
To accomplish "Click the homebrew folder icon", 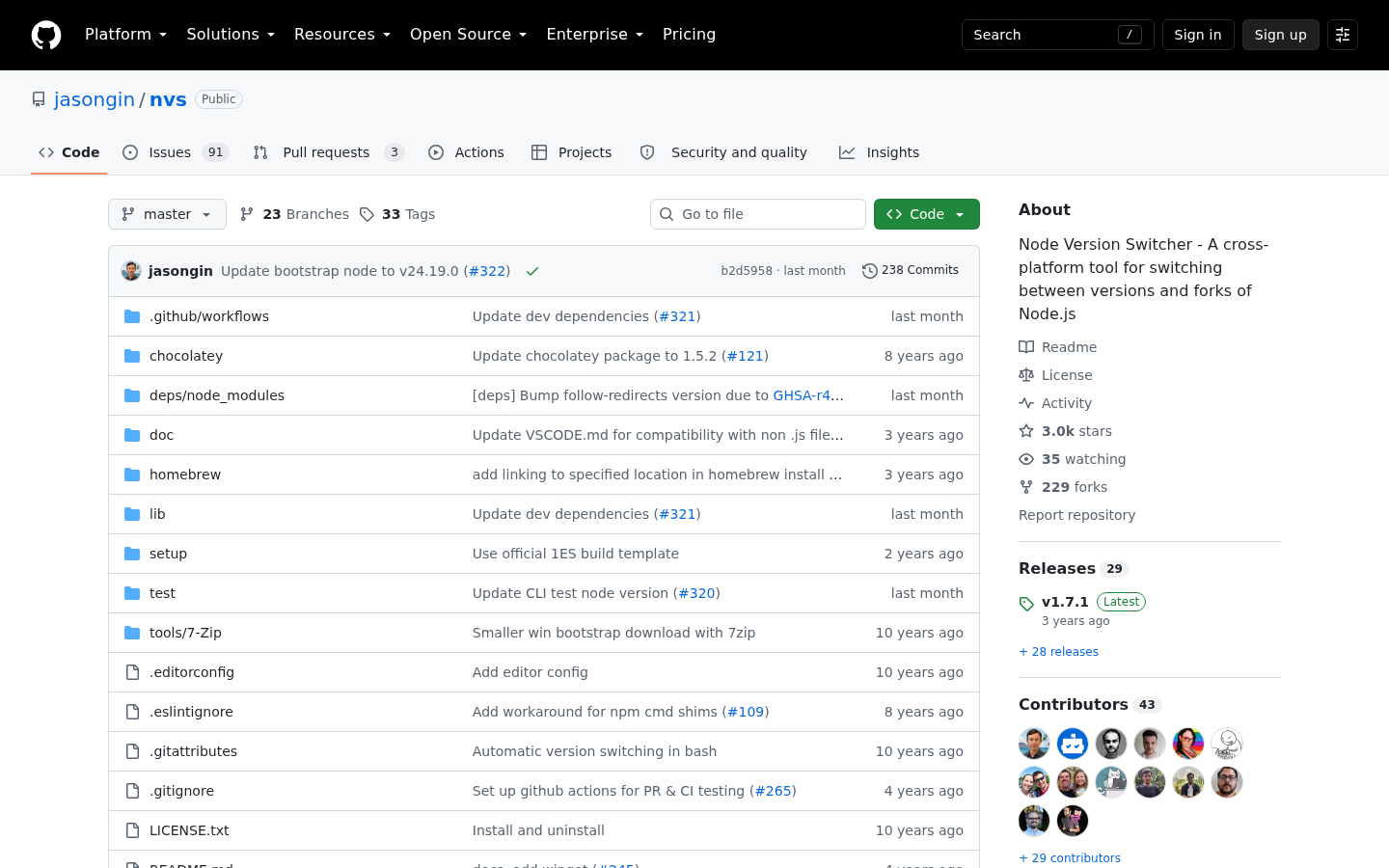I will point(132,475).
